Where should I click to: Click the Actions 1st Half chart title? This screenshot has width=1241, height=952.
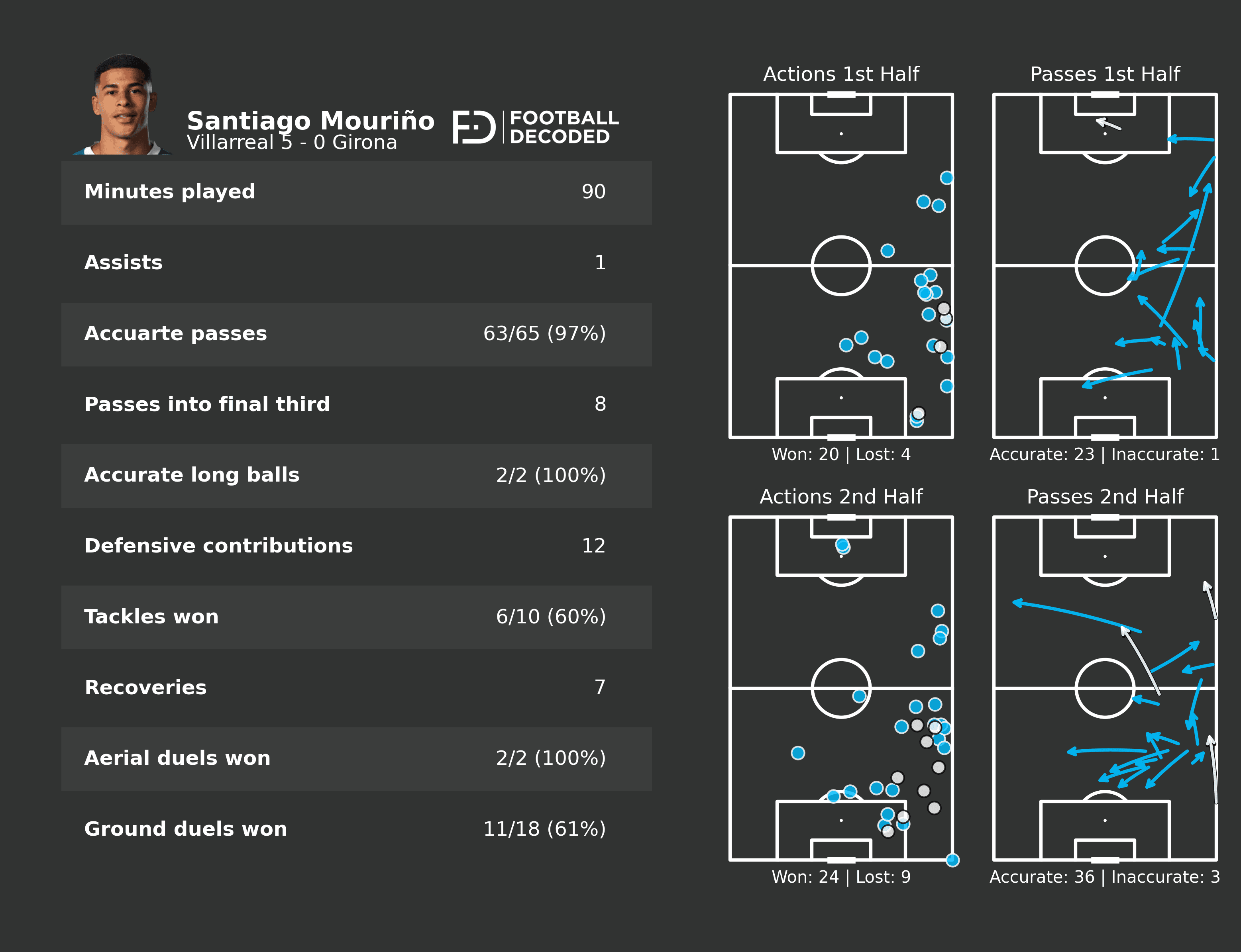pos(841,74)
